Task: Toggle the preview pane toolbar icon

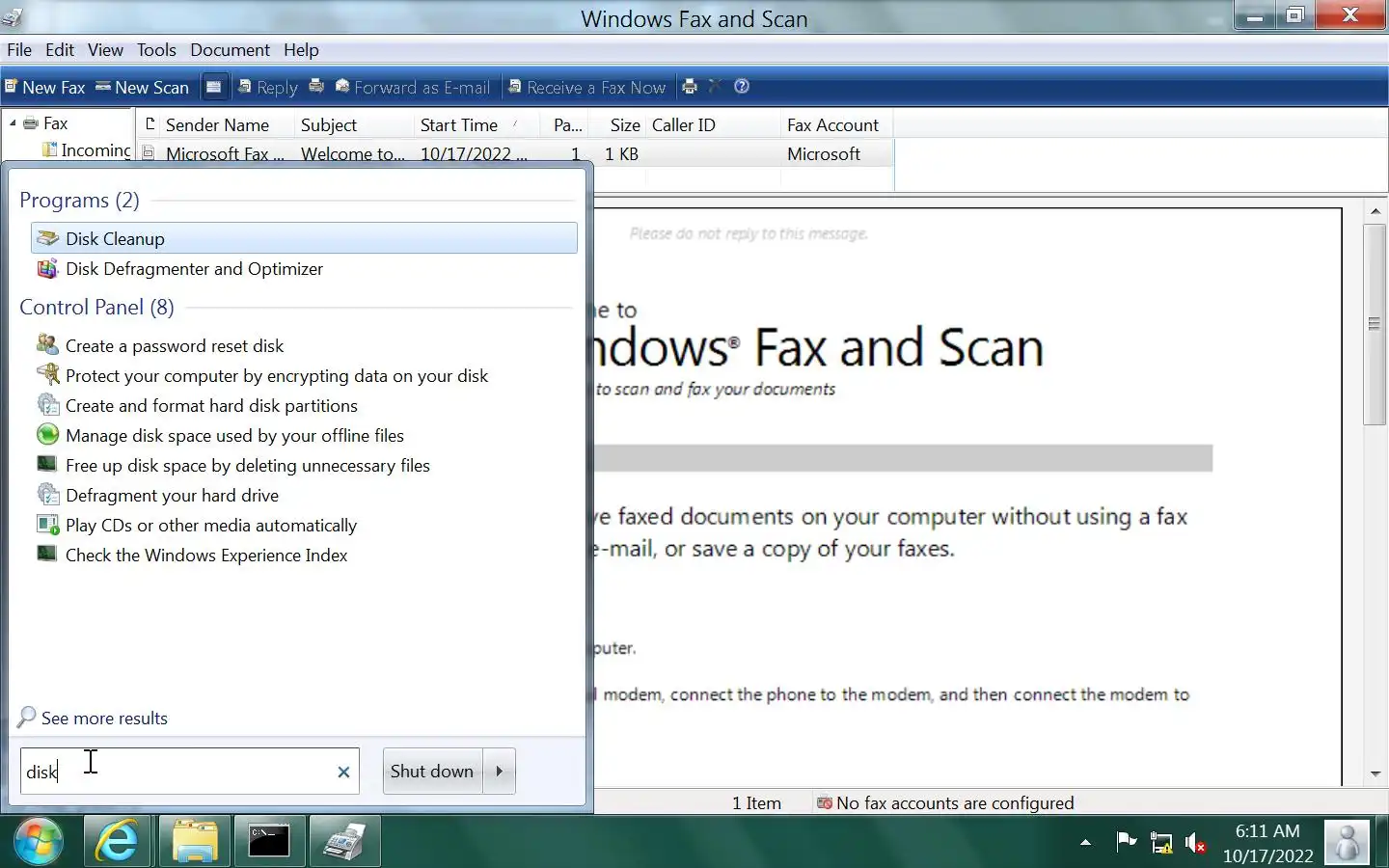Action: [214, 87]
